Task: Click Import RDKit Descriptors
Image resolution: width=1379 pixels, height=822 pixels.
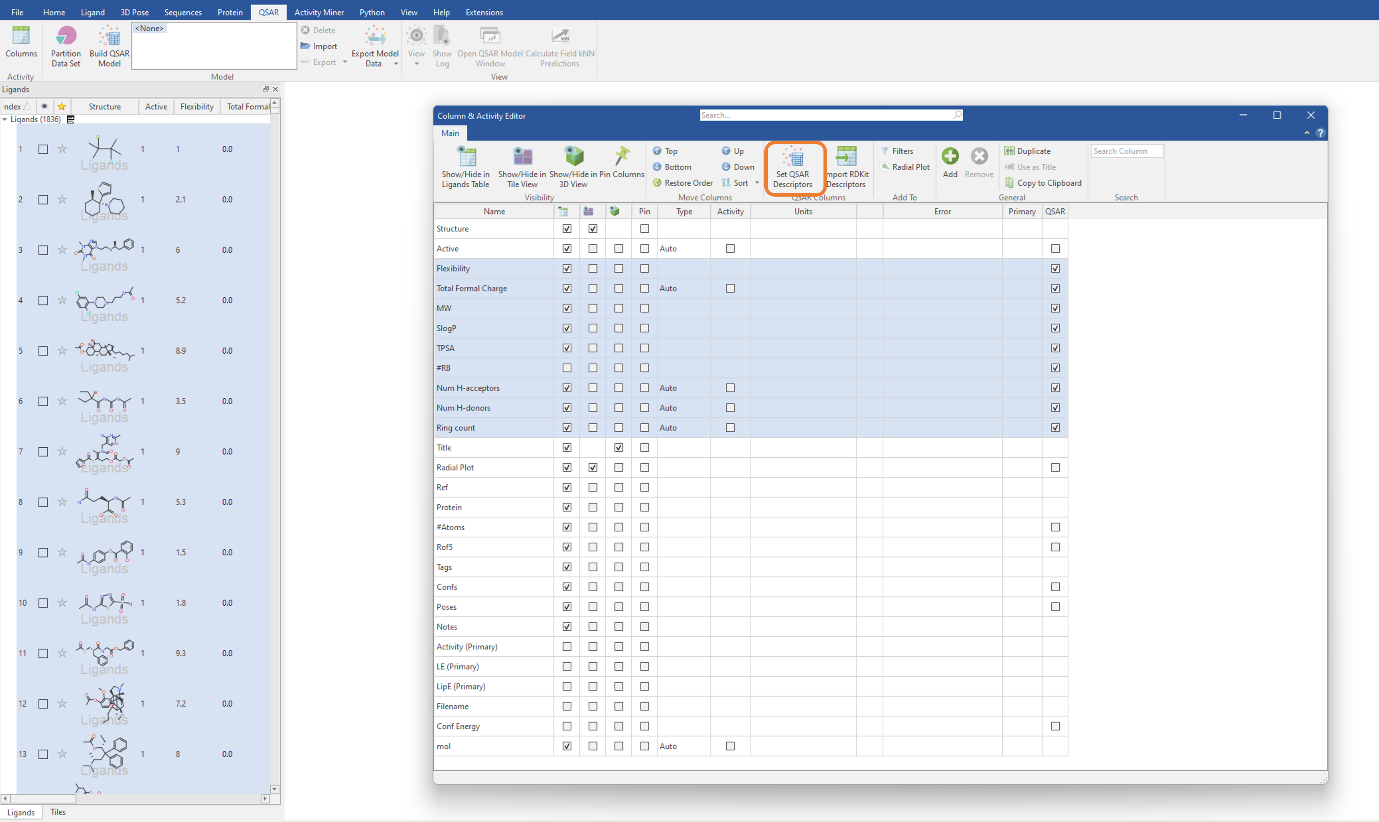Action: point(846,167)
